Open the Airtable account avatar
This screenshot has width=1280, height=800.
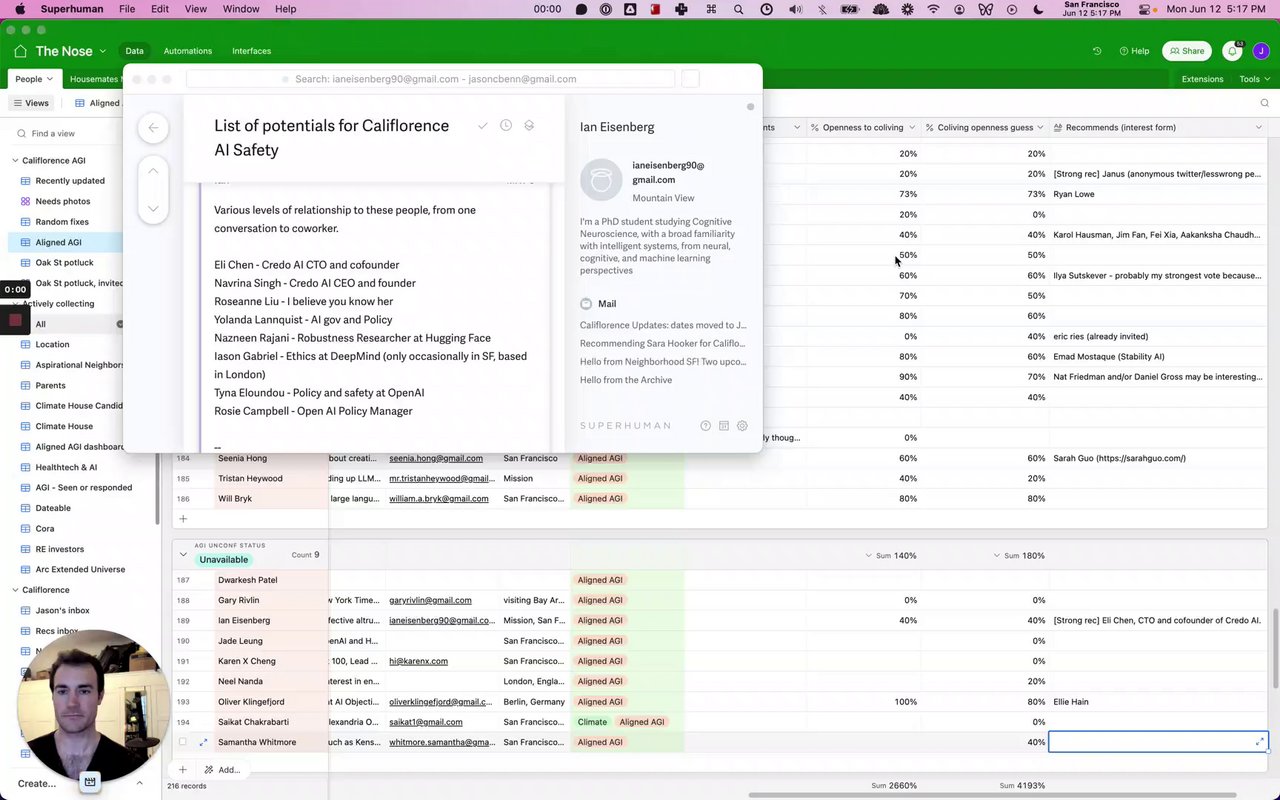click(1259, 51)
